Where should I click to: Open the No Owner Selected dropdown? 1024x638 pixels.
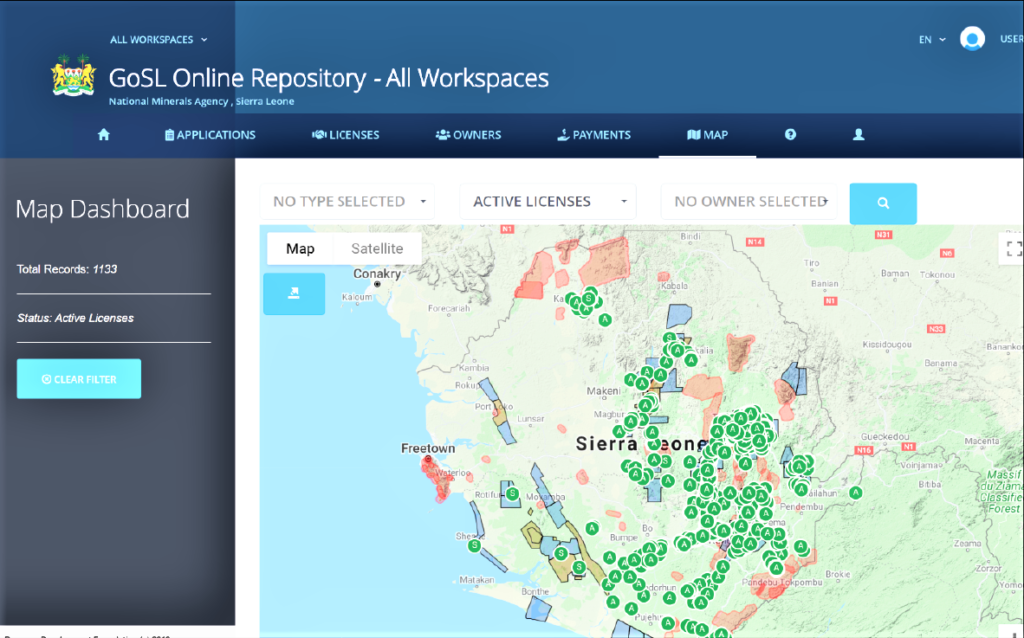click(750, 202)
